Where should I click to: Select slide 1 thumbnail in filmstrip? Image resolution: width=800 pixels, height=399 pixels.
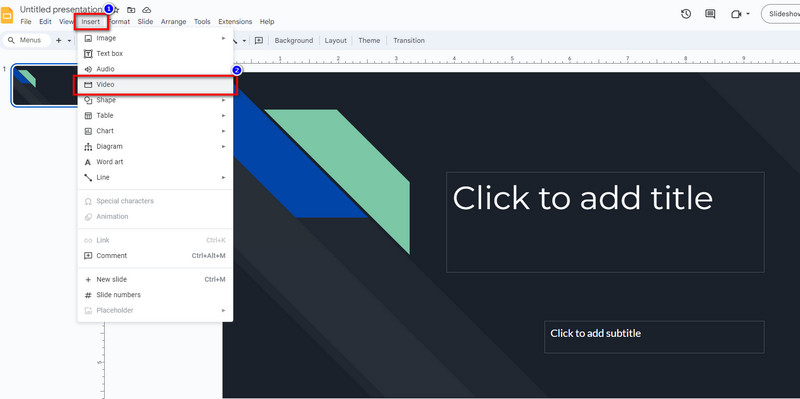[x=45, y=86]
